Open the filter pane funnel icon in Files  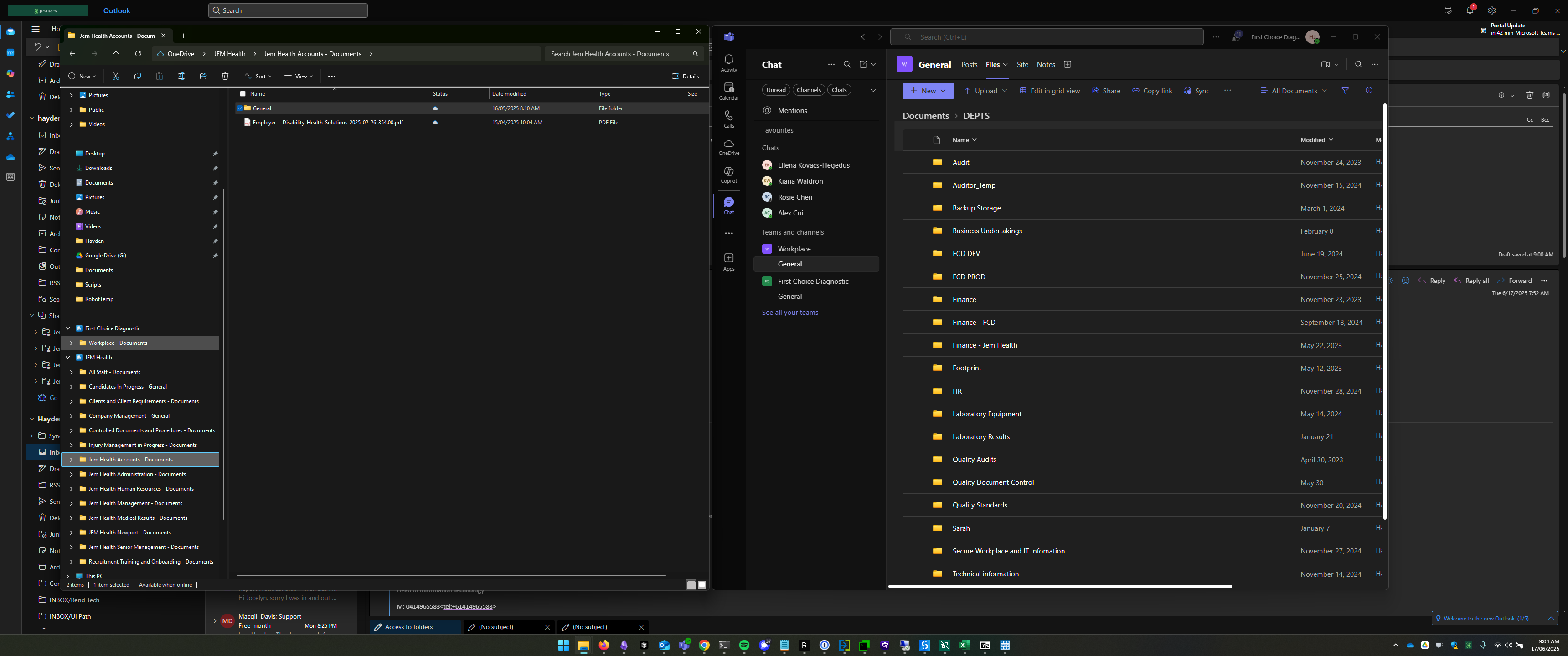(1345, 91)
